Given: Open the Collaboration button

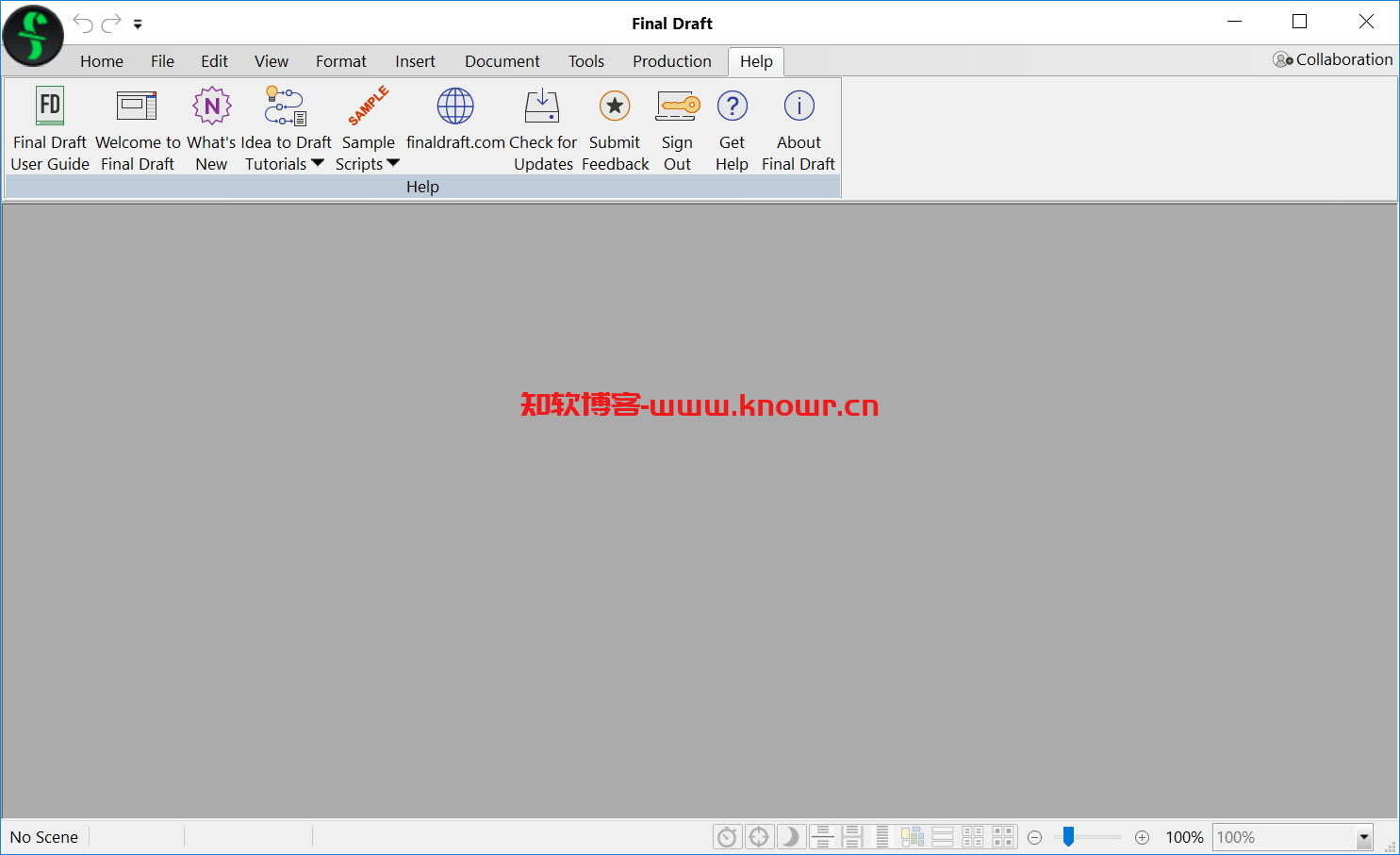Looking at the screenshot, I should 1332,59.
